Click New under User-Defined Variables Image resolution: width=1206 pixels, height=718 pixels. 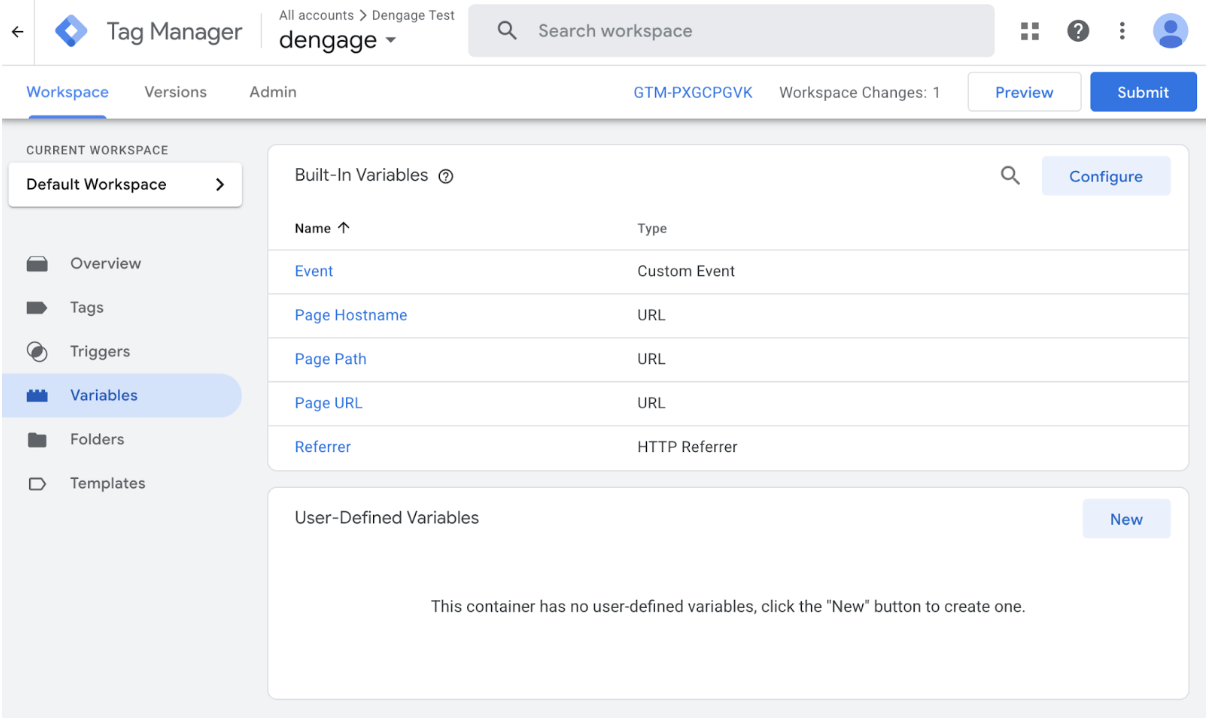[x=1126, y=519]
